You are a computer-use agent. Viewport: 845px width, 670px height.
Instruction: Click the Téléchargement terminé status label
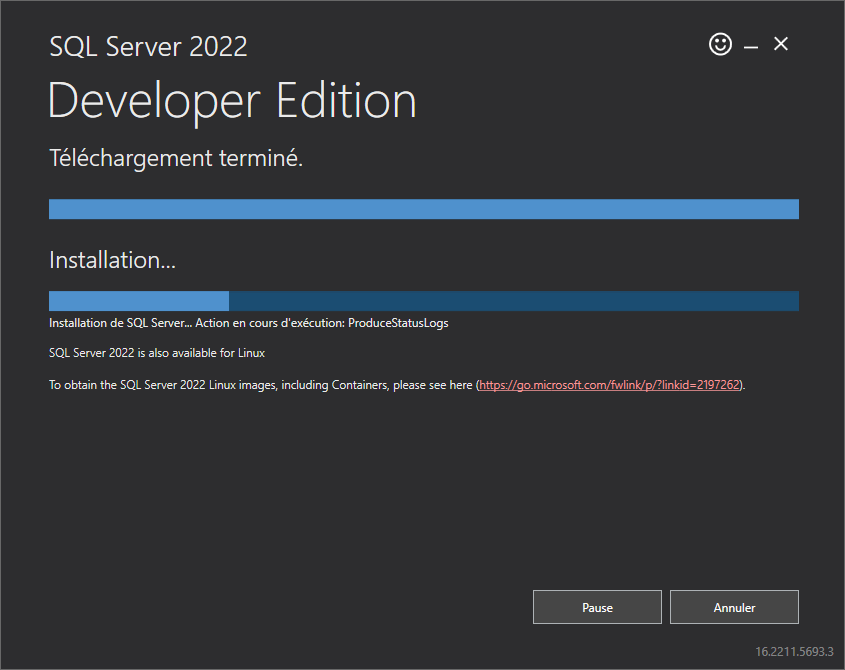point(176,158)
